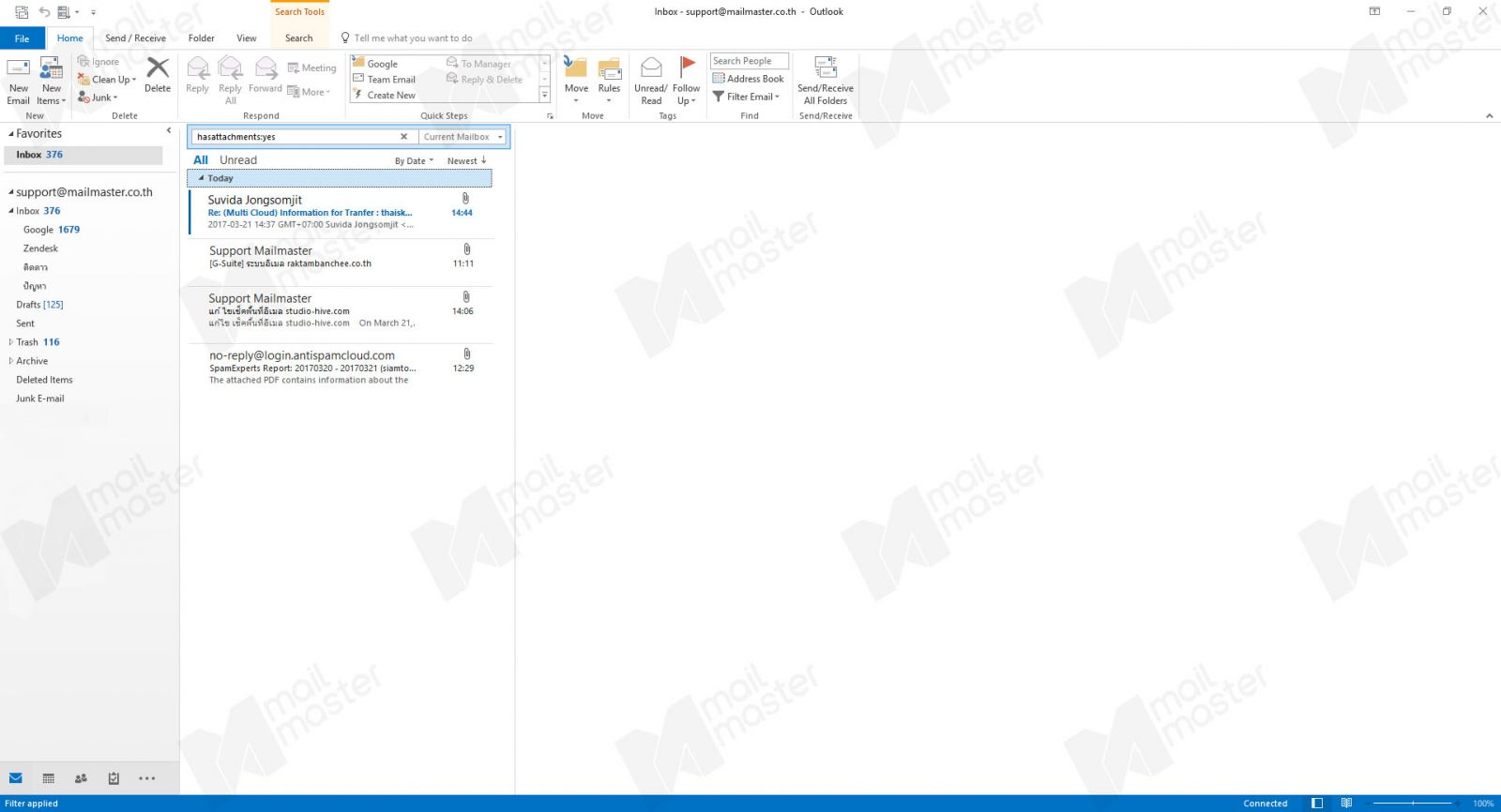Switch to the View tab
This screenshot has width=1501, height=812.
point(247,38)
